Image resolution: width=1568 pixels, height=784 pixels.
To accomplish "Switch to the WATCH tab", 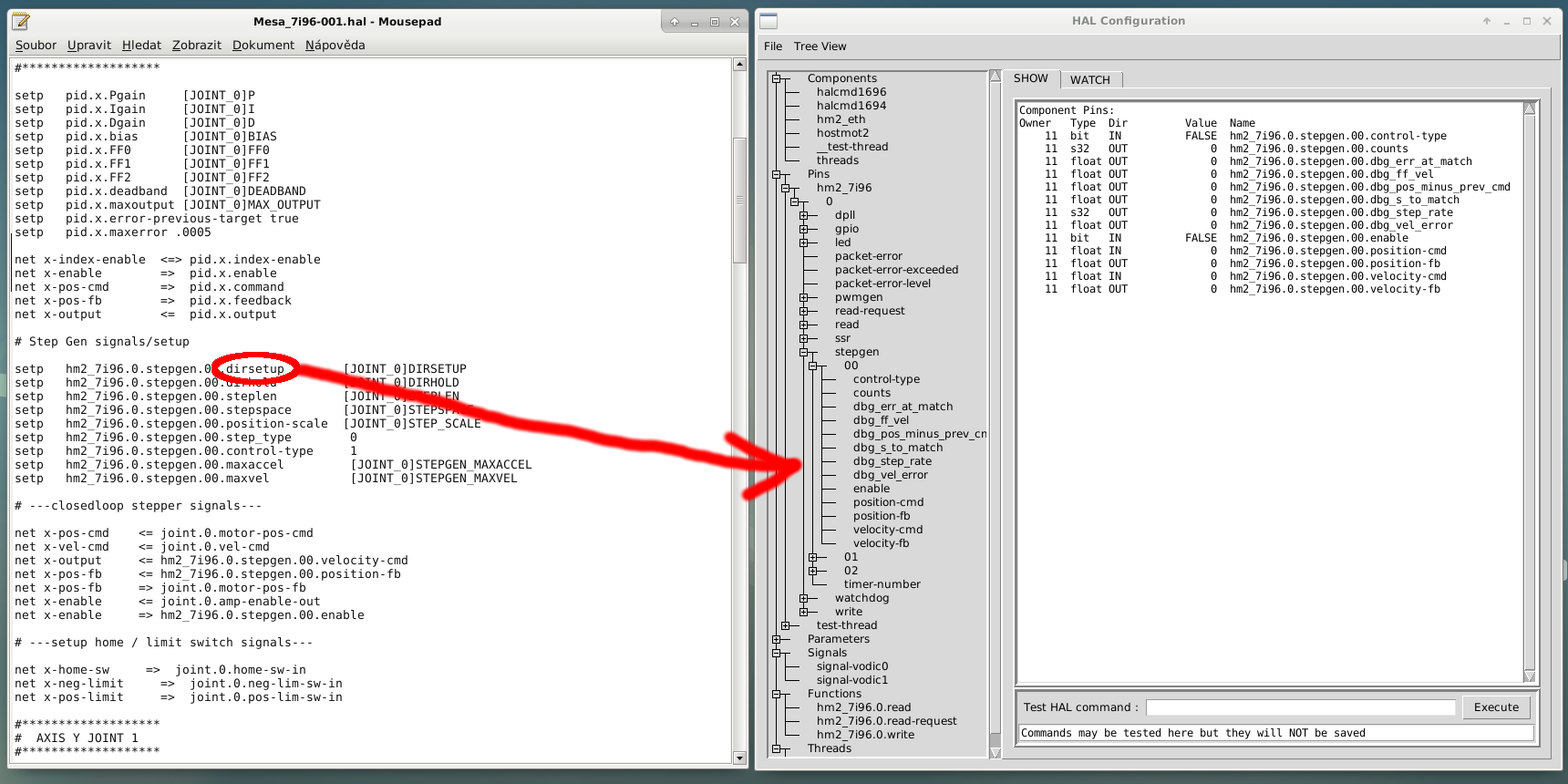I will pyautogui.click(x=1089, y=80).
